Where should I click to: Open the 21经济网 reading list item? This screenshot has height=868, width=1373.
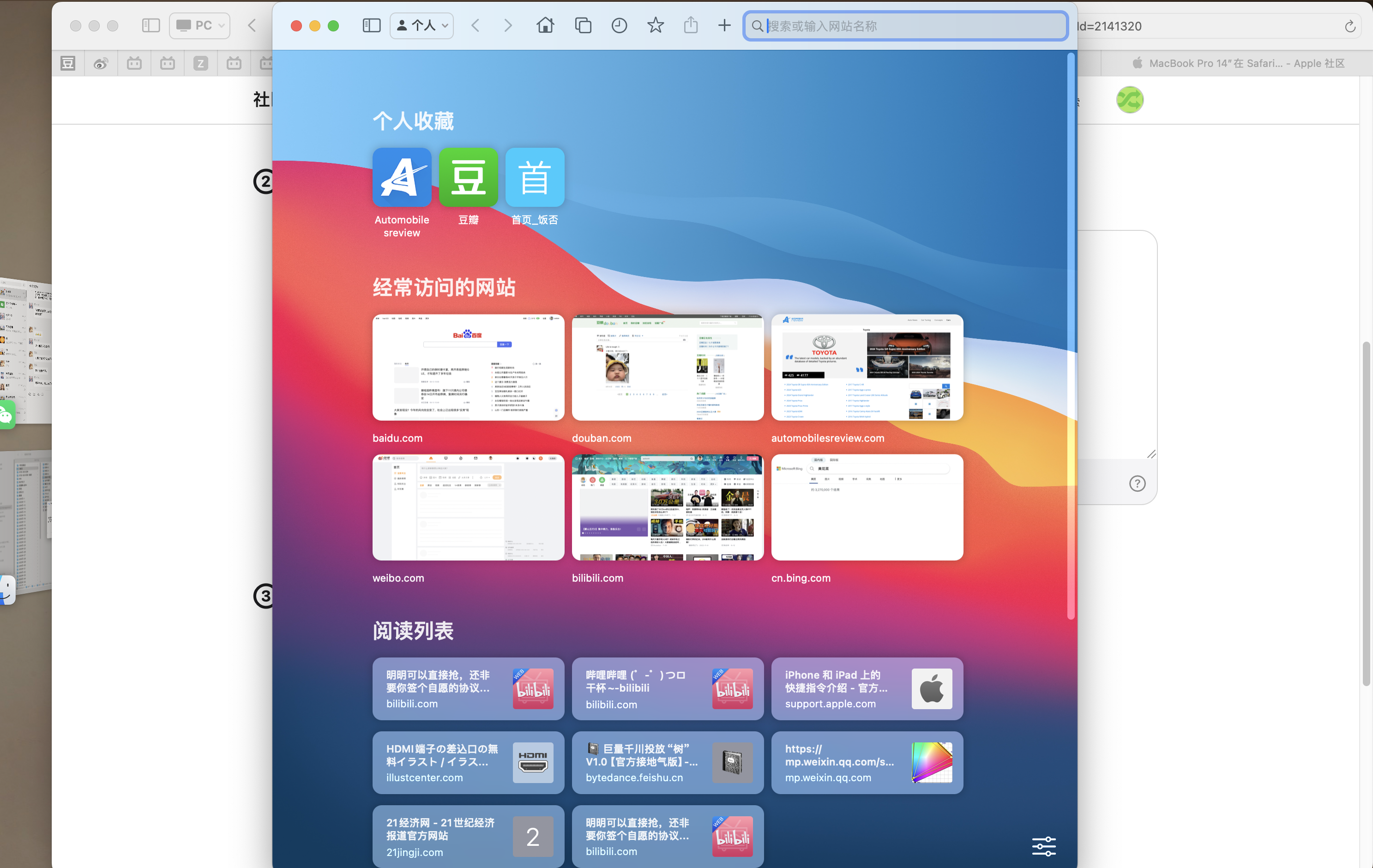[468, 836]
